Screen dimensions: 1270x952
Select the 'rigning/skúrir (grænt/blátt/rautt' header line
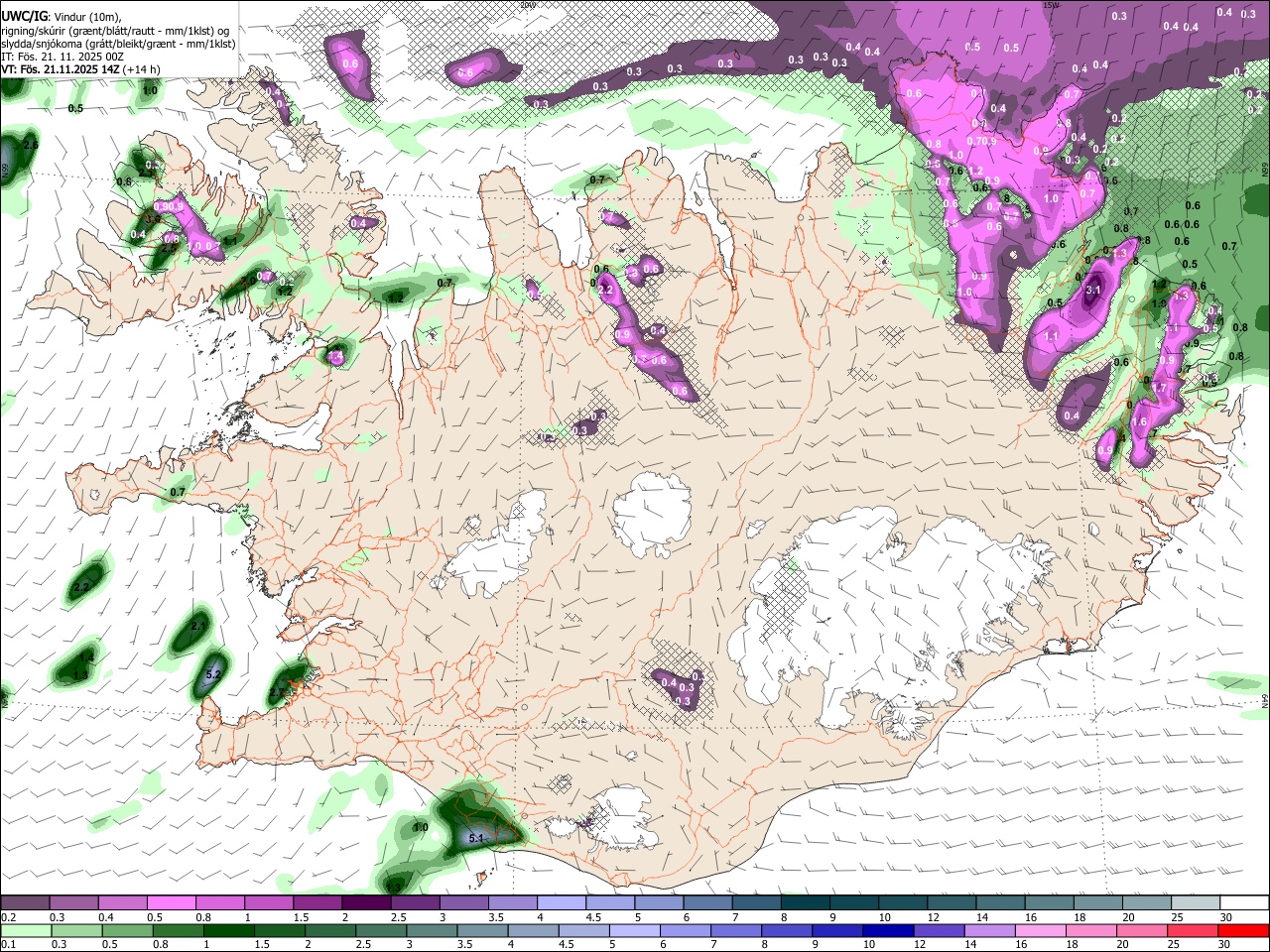(117, 31)
